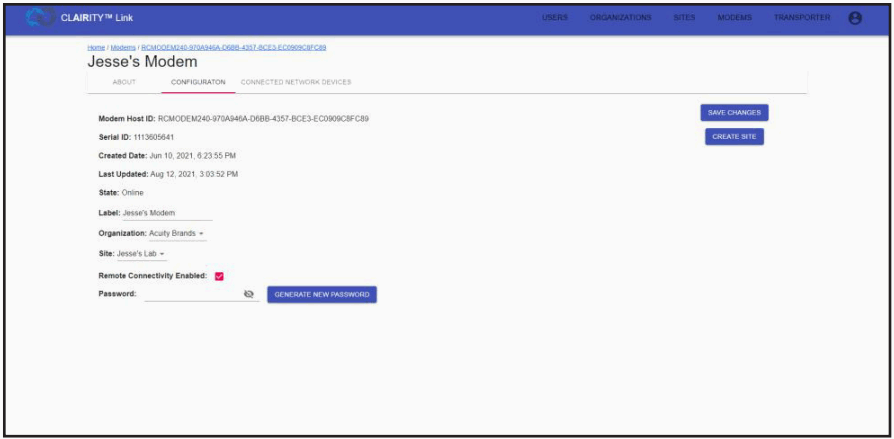This screenshot has width=894, height=439.
Task: Click the CREATE SITE button
Action: [x=734, y=137]
